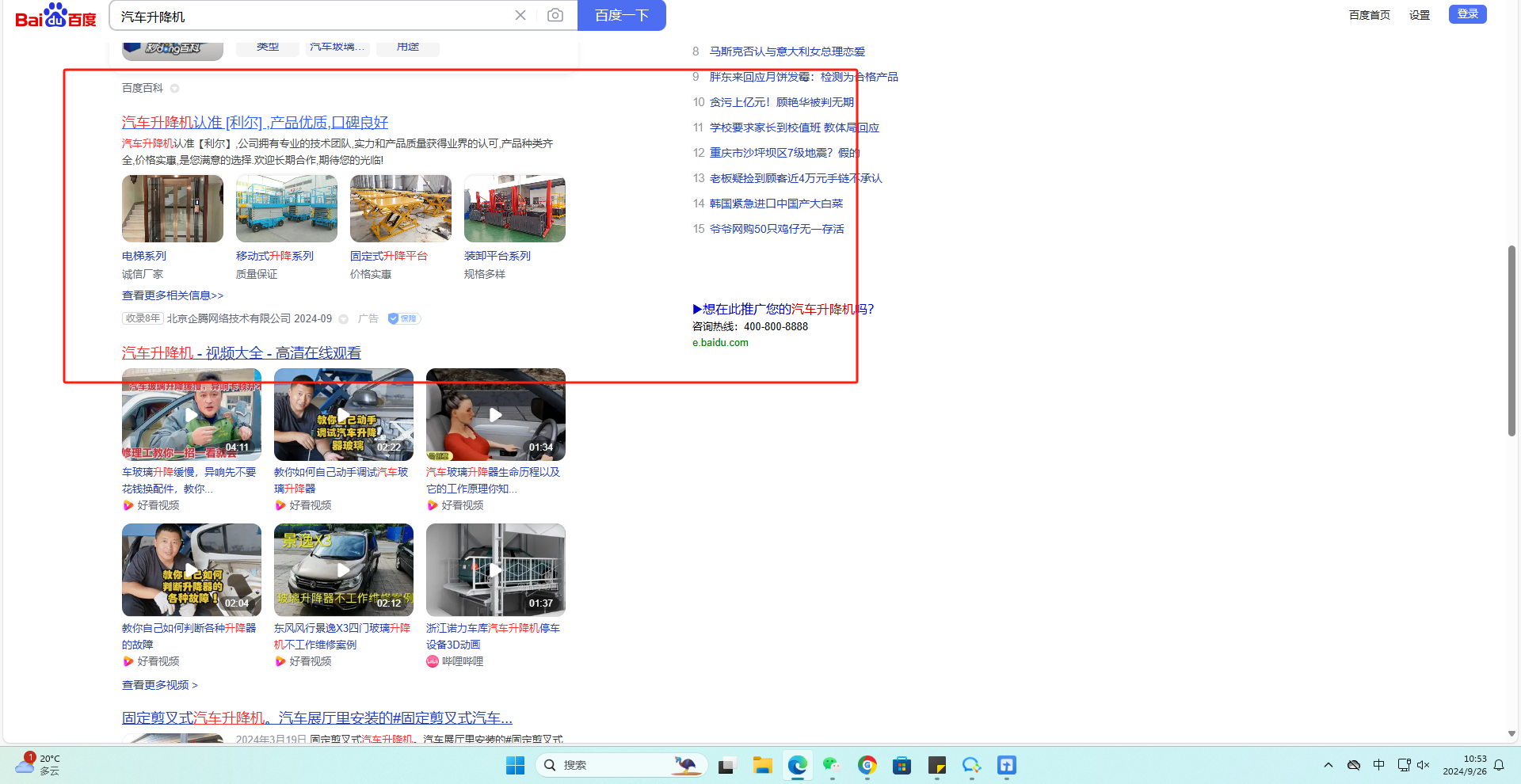
Task: Click the 哔哩哔哩 source icon
Action: point(433,661)
